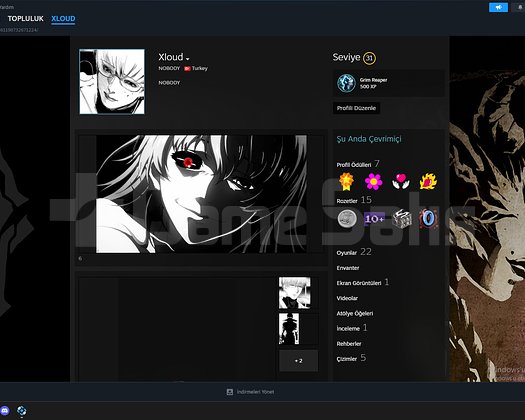
Task: Click the İndirmeleri Yönet downloads button
Action: coord(255,392)
